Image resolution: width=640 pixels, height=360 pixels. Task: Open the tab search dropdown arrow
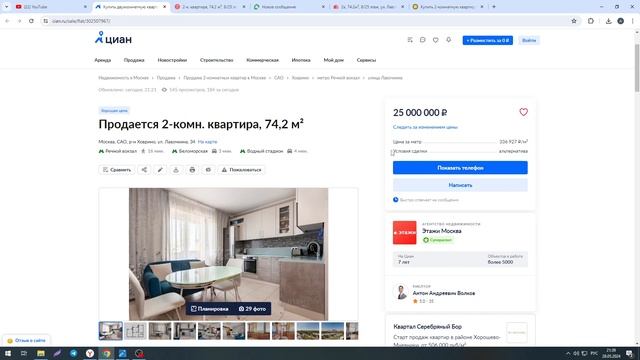[x=6, y=7]
